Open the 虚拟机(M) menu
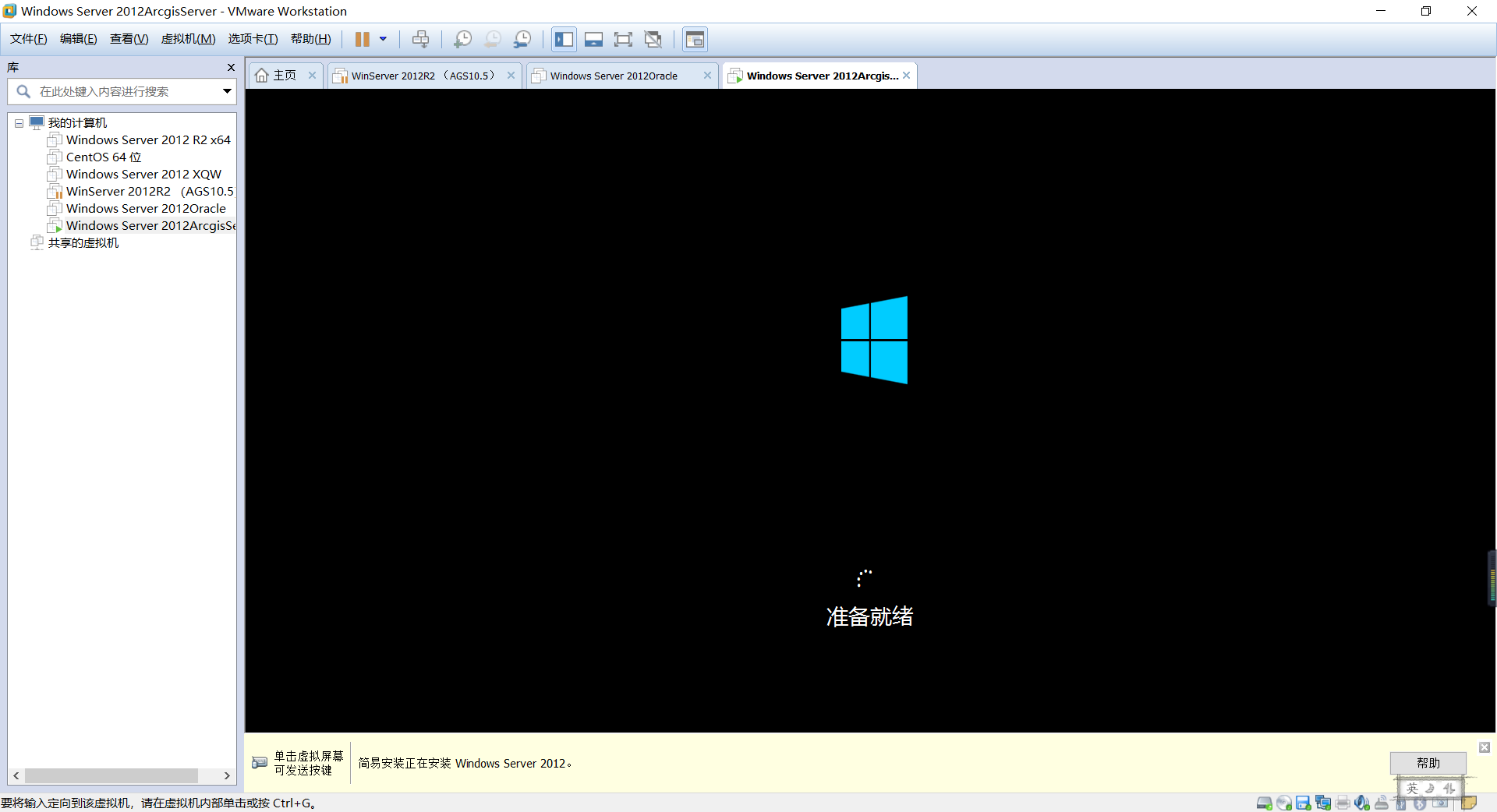 click(189, 39)
